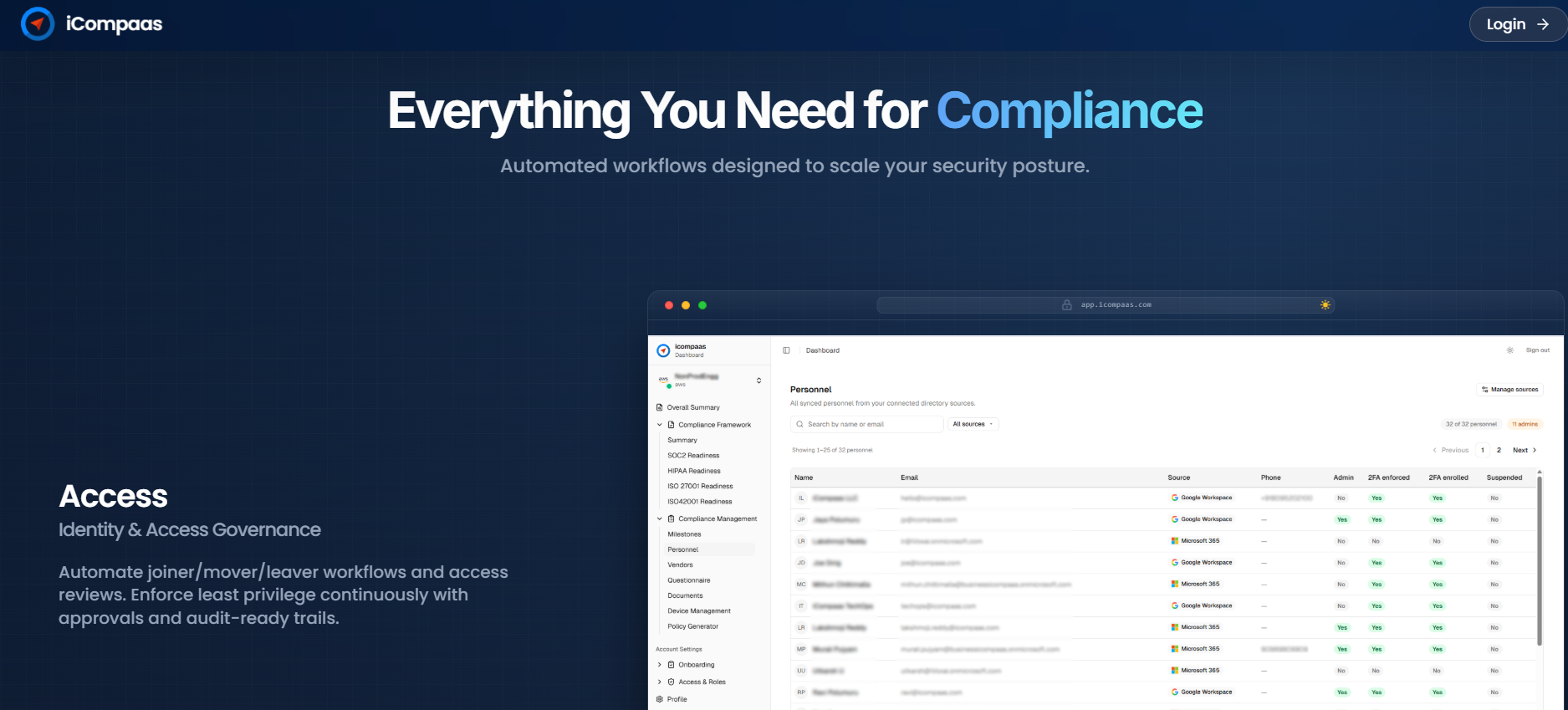Click the padlock icon beside app.icompaas.com
Image resolution: width=1568 pixels, height=710 pixels.
click(x=1066, y=305)
